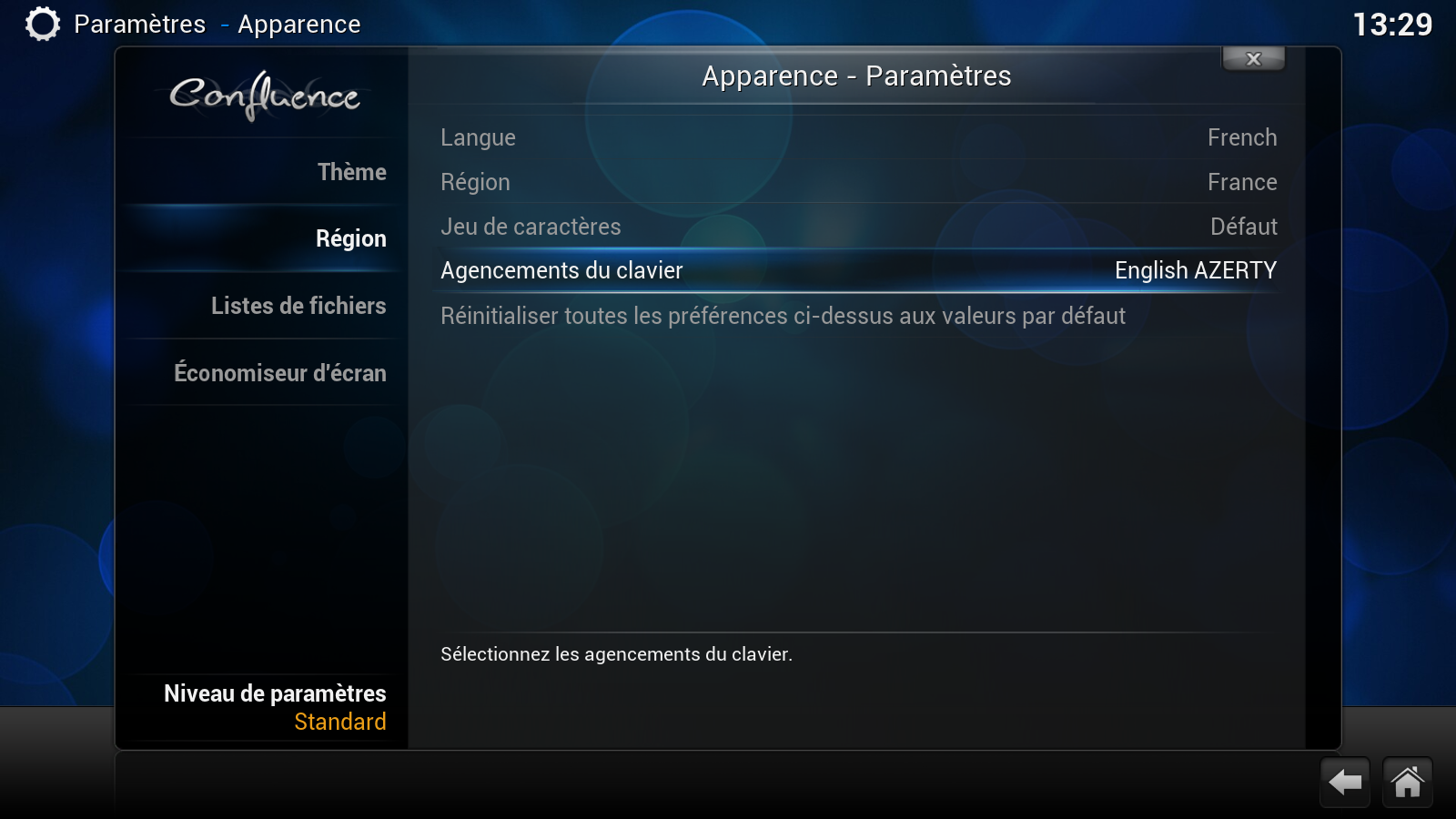Screen dimensions: 1456x819
Task: Change the Langue setting
Action: tap(858, 137)
